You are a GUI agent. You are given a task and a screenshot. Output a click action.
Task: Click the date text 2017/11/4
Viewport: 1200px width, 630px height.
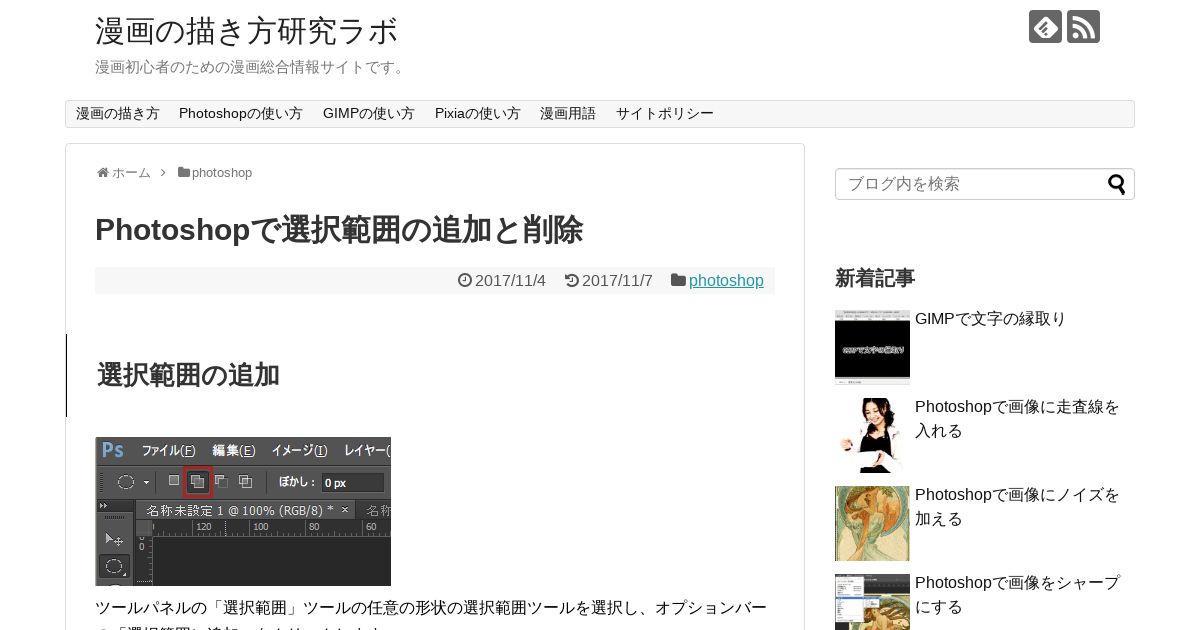pos(510,281)
